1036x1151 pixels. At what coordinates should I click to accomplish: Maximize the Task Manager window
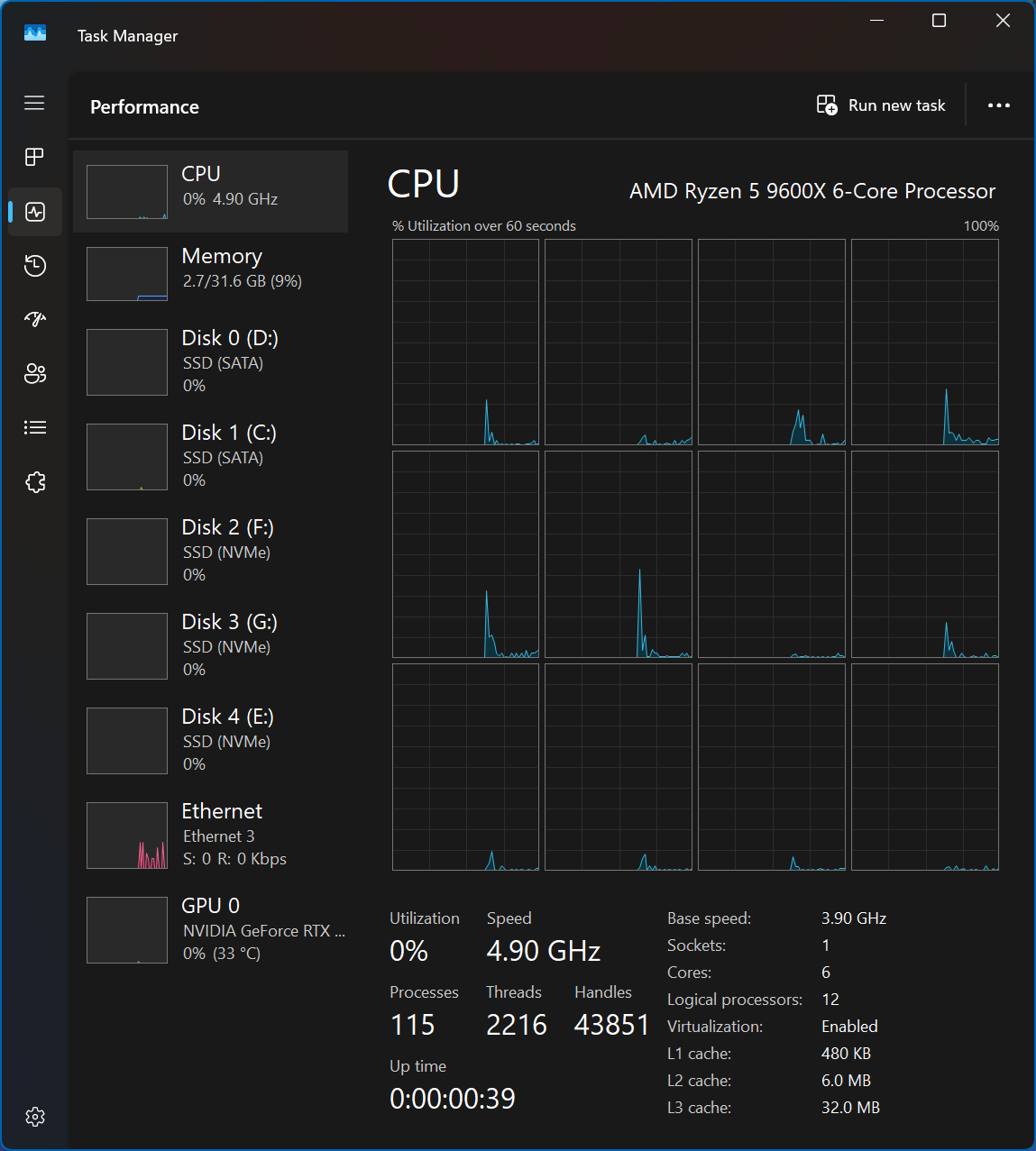(x=939, y=21)
